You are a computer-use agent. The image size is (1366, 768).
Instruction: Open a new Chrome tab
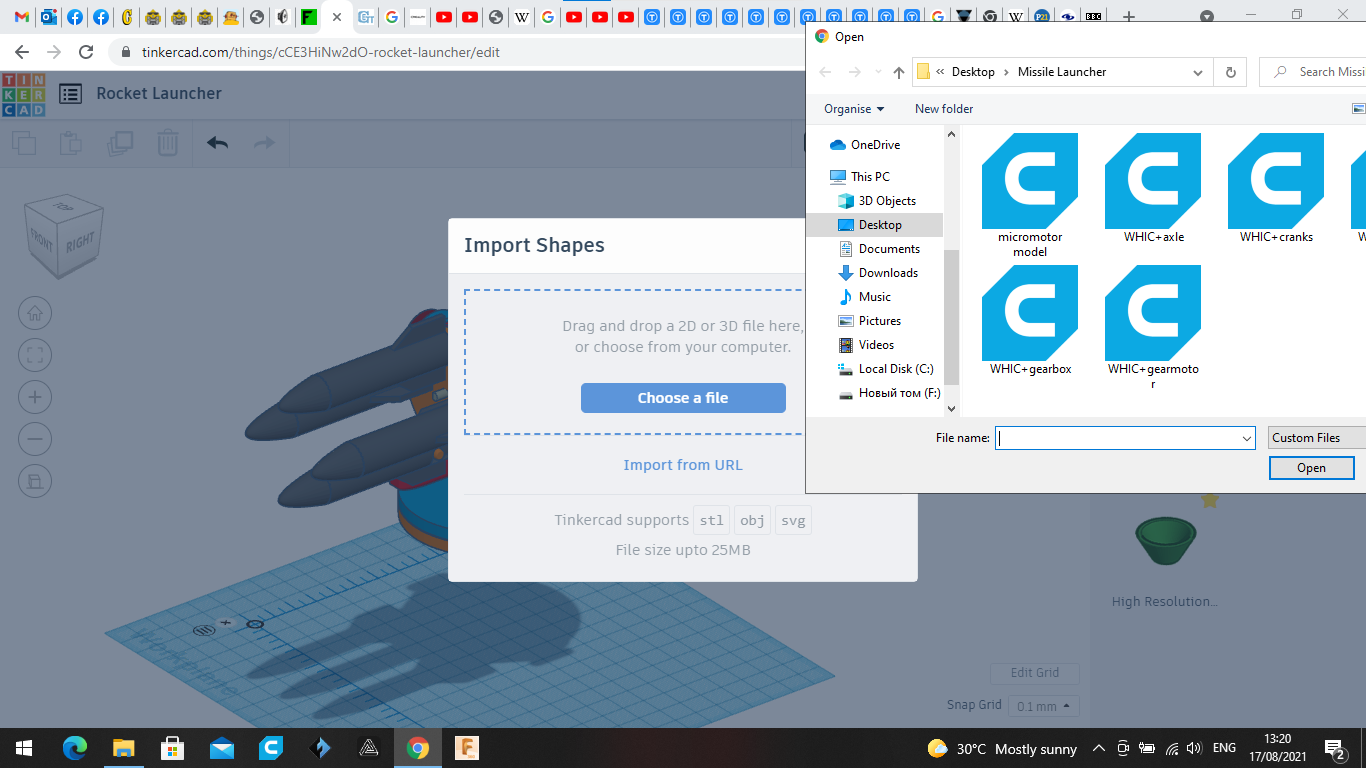[x=1129, y=16]
